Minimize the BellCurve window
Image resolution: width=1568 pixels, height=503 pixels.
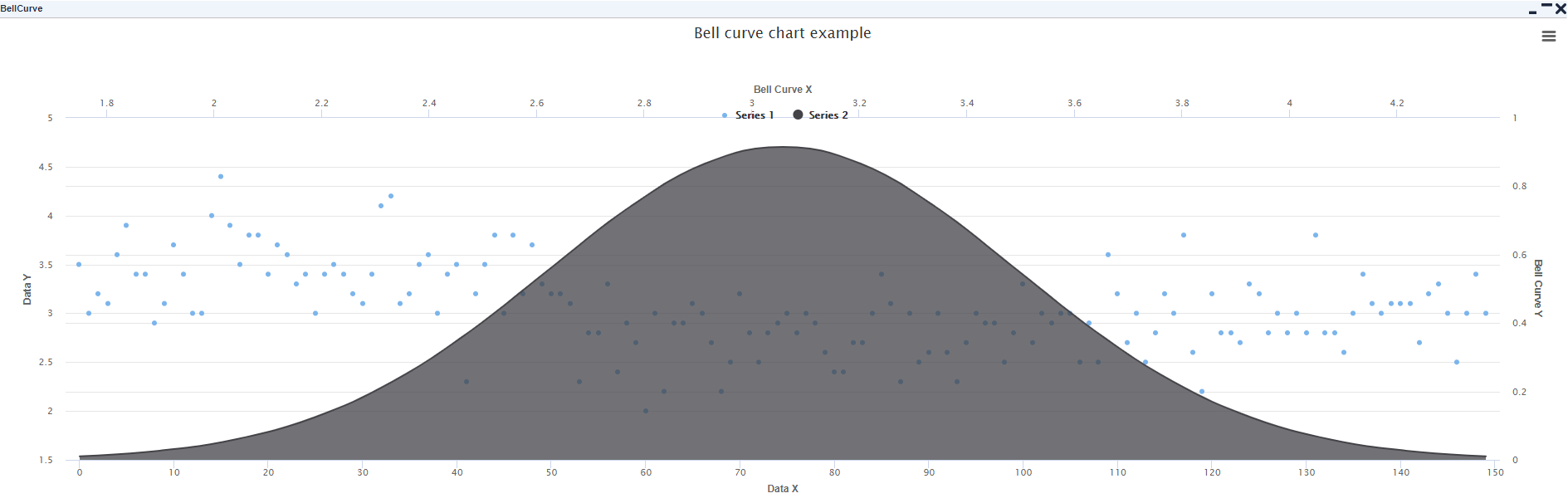click(x=1532, y=11)
